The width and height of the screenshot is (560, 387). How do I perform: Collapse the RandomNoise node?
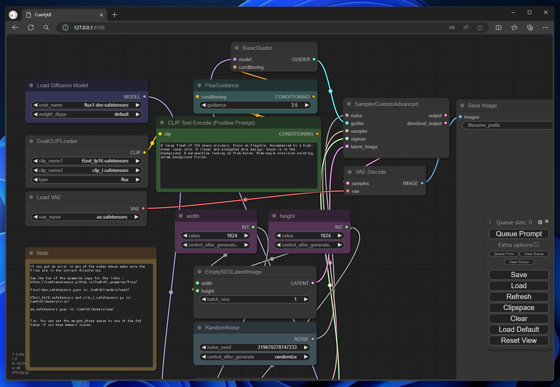pos(199,327)
